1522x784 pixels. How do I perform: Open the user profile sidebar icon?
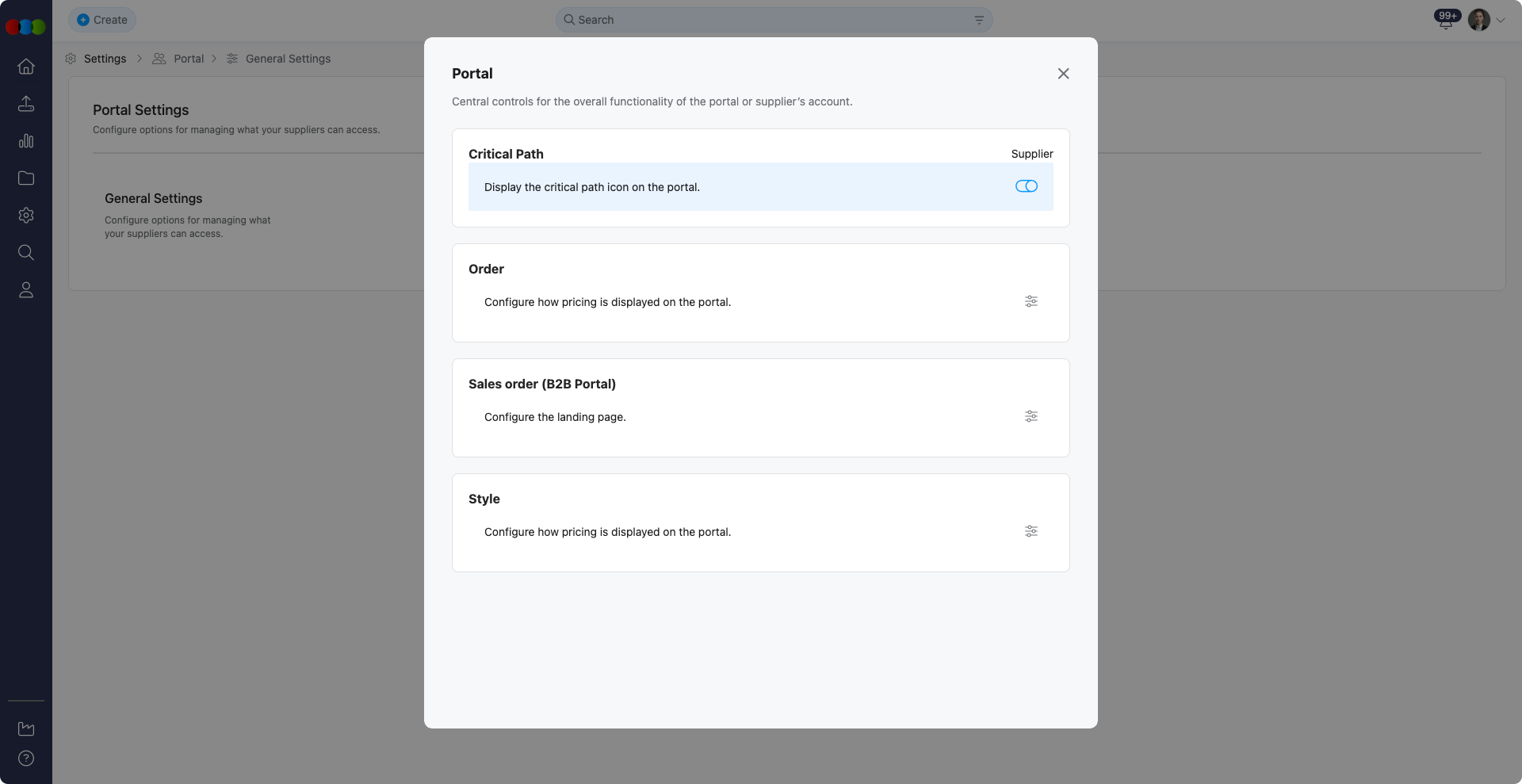point(26,290)
